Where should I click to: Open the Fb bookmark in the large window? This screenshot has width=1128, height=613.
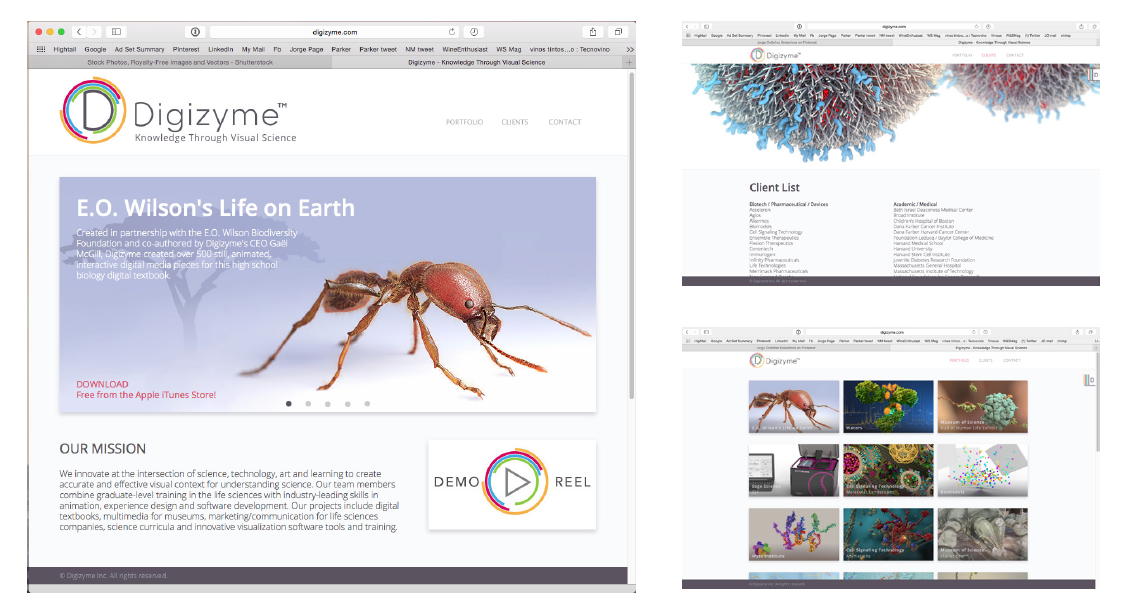tap(277, 50)
